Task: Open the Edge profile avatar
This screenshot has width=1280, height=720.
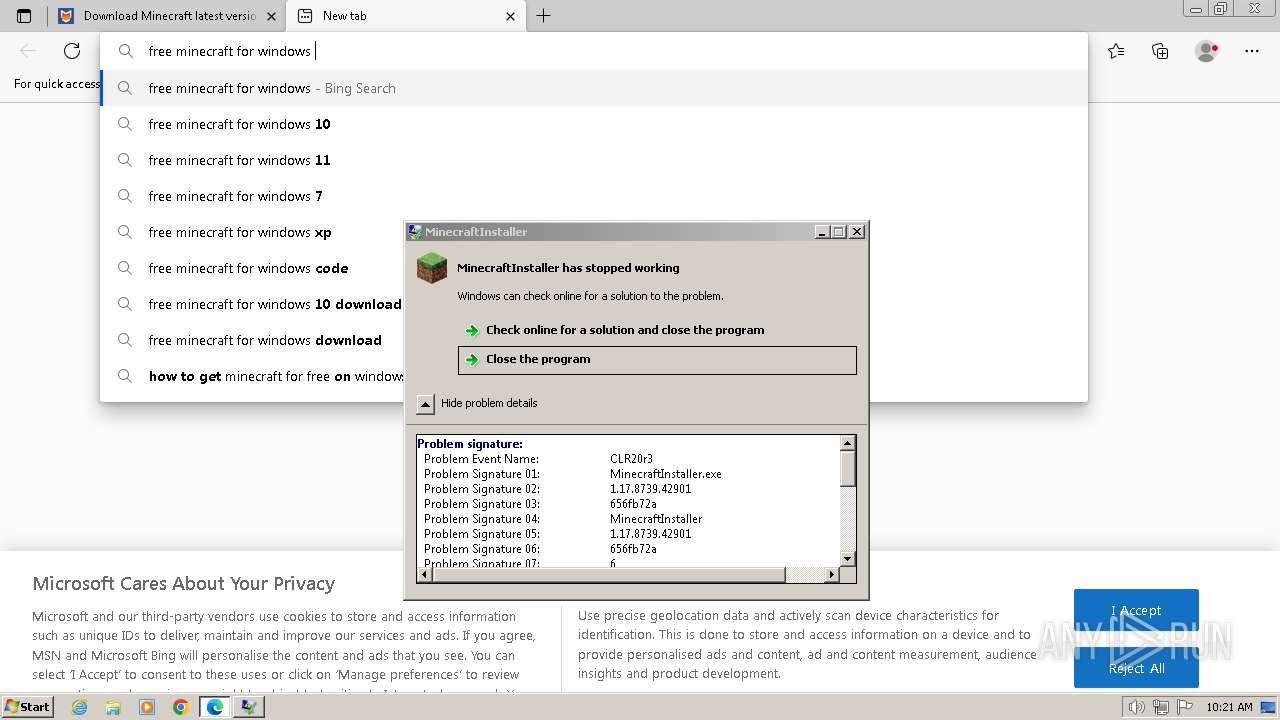Action: [x=1206, y=51]
